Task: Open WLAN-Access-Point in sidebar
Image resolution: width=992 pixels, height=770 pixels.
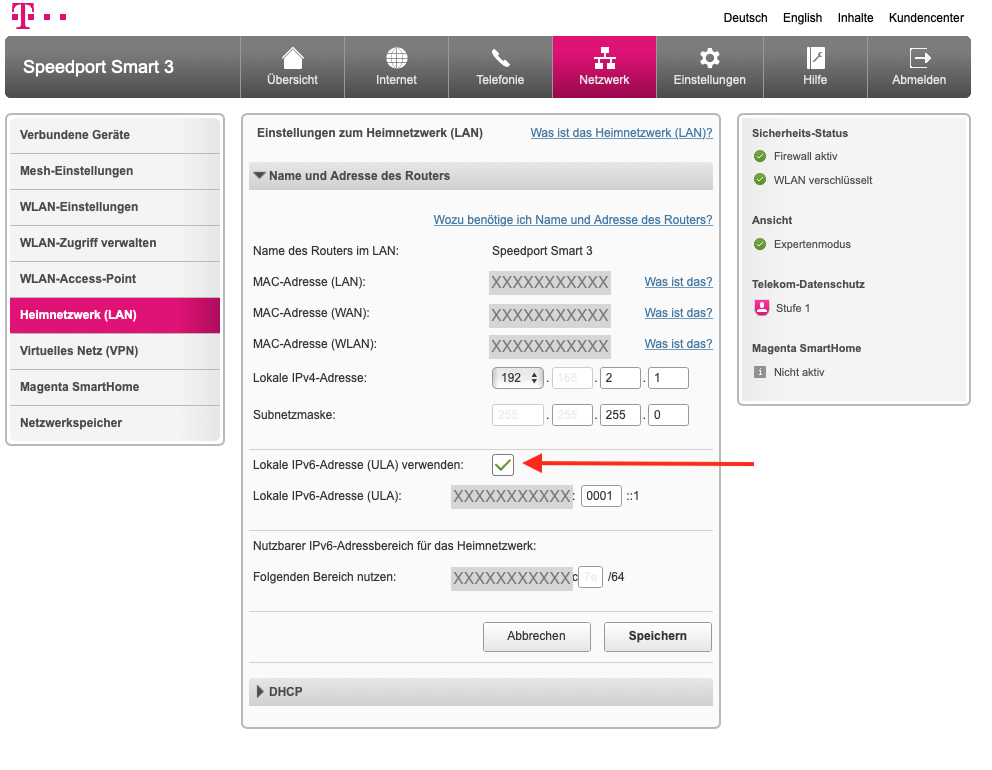Action: (x=115, y=279)
